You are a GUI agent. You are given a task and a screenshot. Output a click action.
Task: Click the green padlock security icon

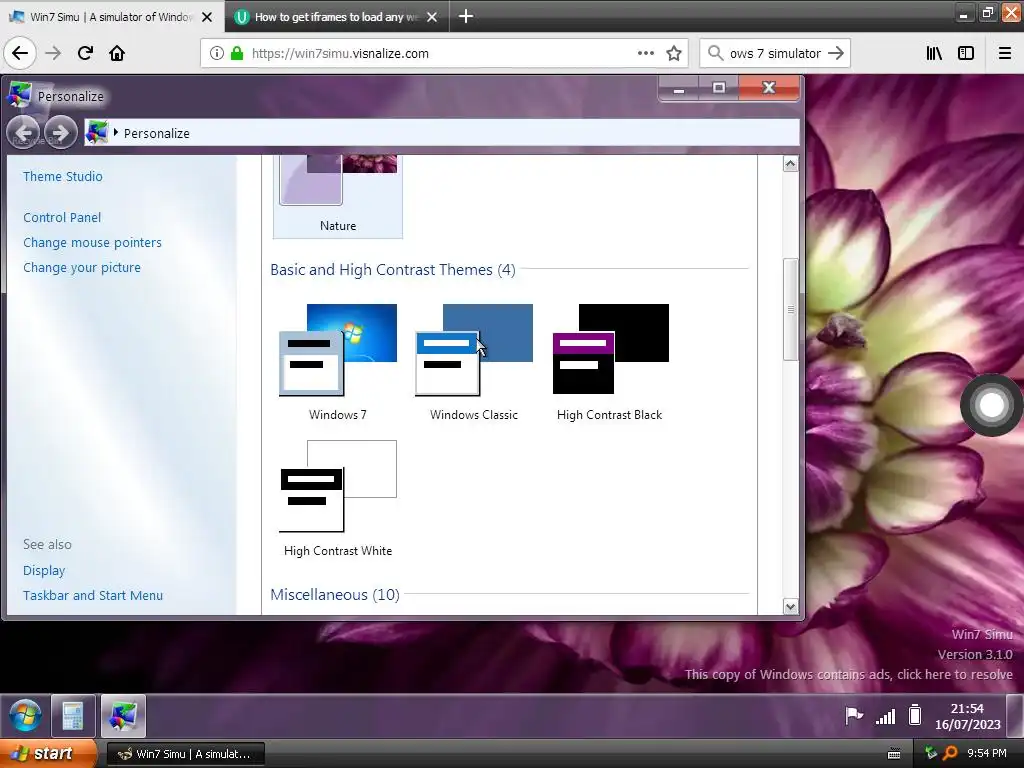tap(237, 54)
